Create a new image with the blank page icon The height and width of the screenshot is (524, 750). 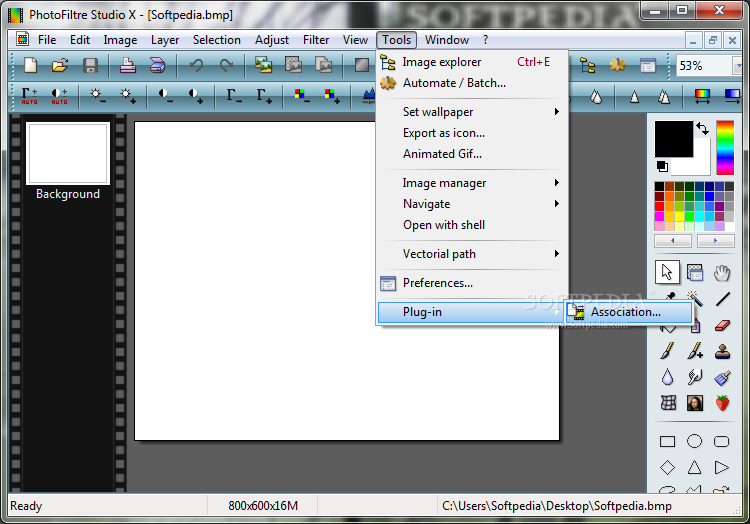click(31, 65)
